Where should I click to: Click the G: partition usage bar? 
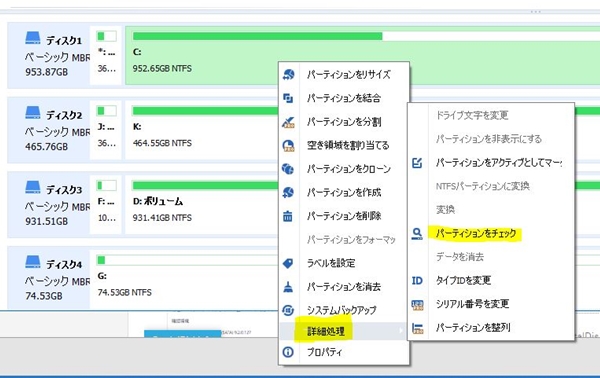coord(188,261)
